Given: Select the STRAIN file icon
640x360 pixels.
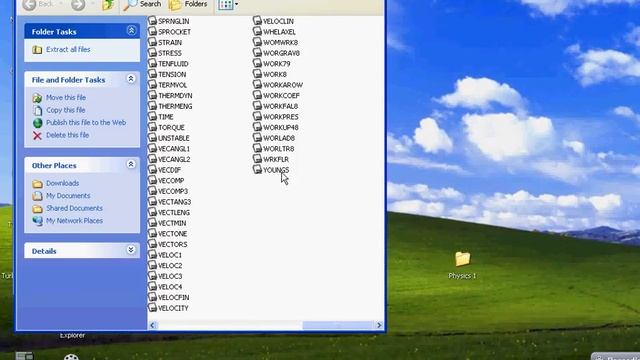Looking at the screenshot, I should [152, 42].
